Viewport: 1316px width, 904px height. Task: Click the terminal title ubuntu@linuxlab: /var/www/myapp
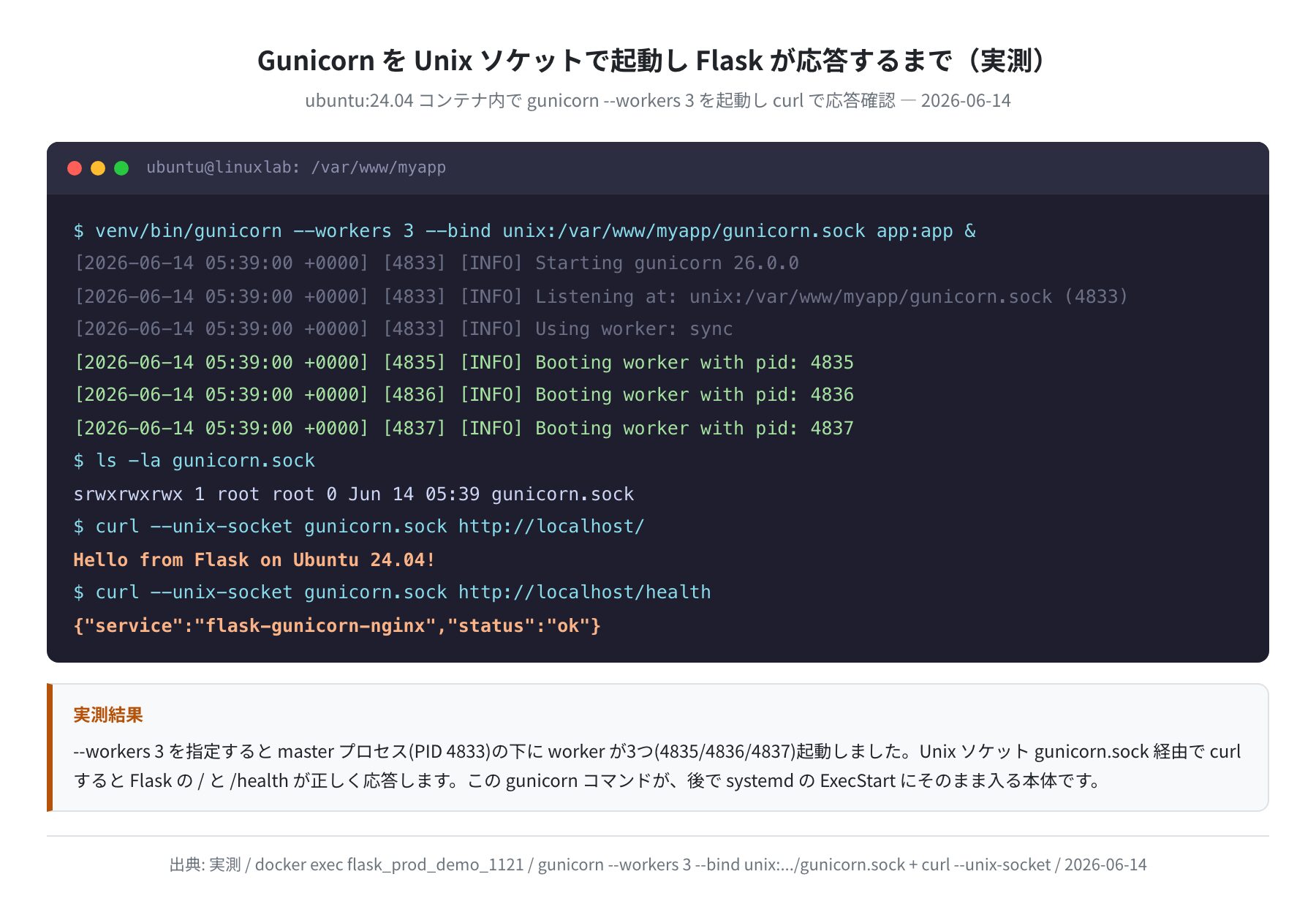[296, 167]
